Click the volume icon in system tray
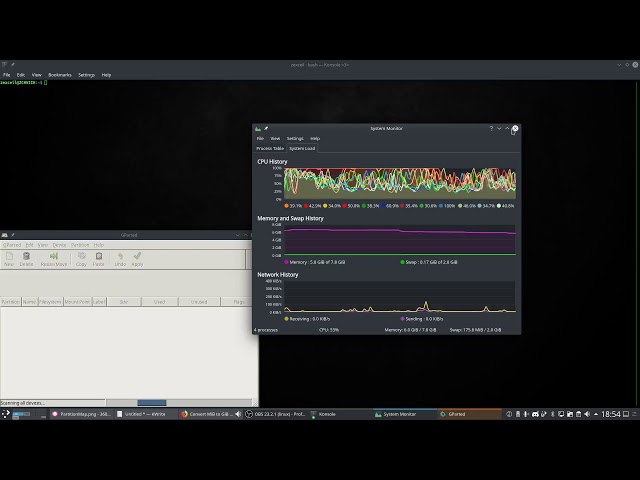Screen dimensions: 640x480 coord(587,414)
